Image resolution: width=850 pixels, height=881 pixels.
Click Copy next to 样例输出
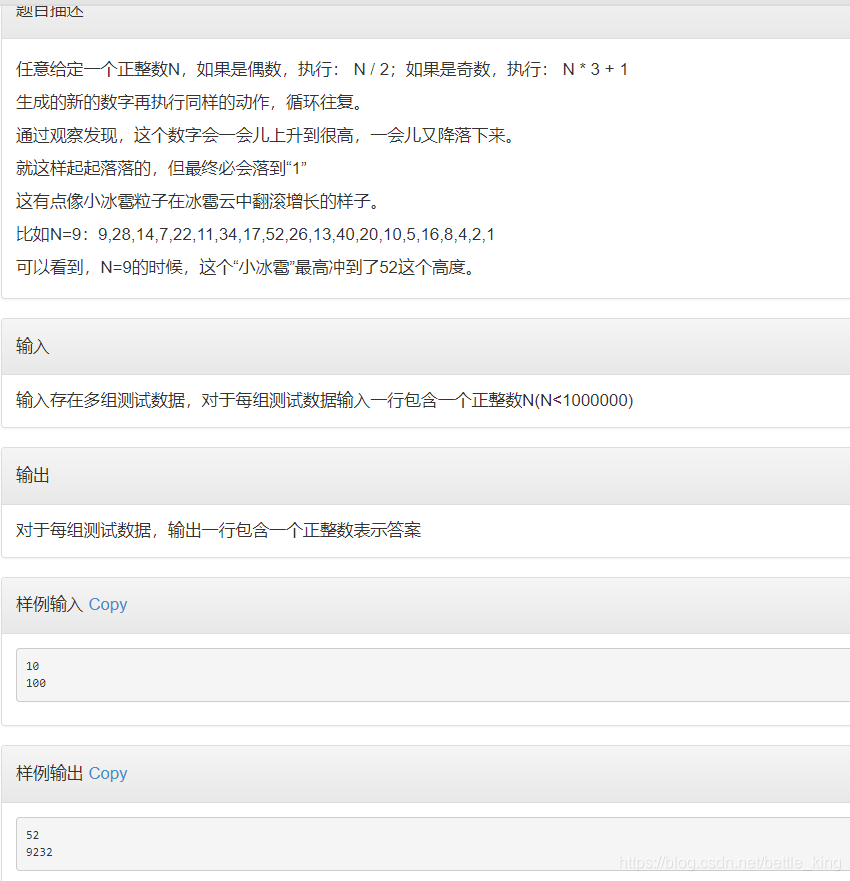[107, 773]
